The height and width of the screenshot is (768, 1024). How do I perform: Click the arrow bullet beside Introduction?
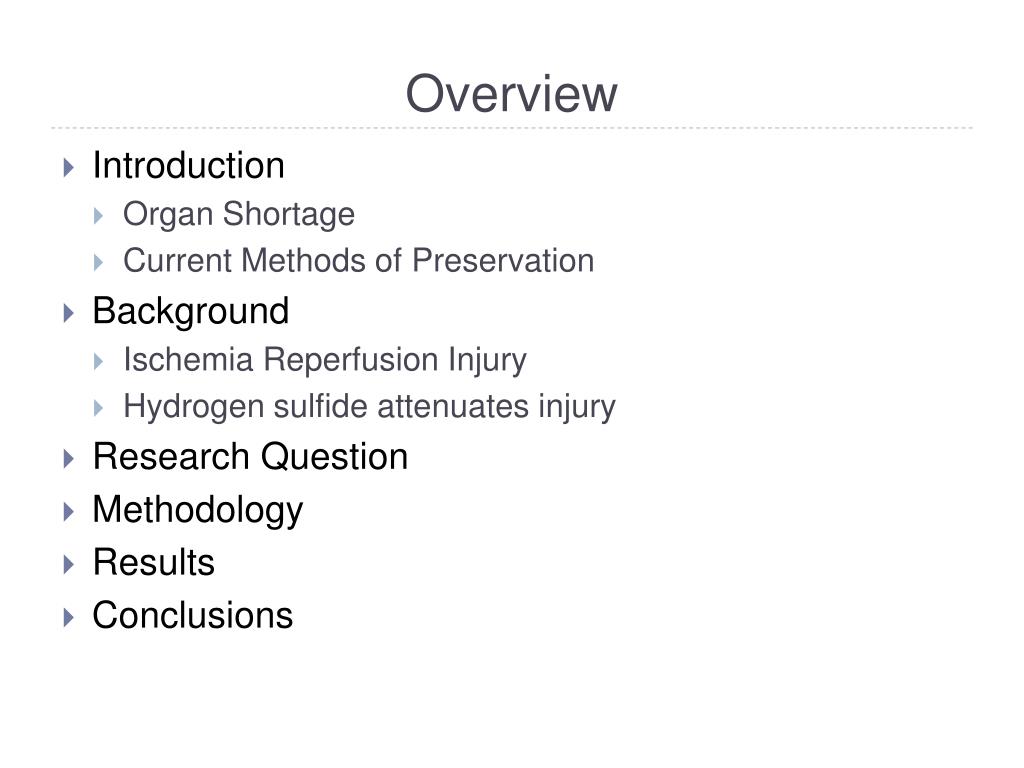tap(69, 168)
